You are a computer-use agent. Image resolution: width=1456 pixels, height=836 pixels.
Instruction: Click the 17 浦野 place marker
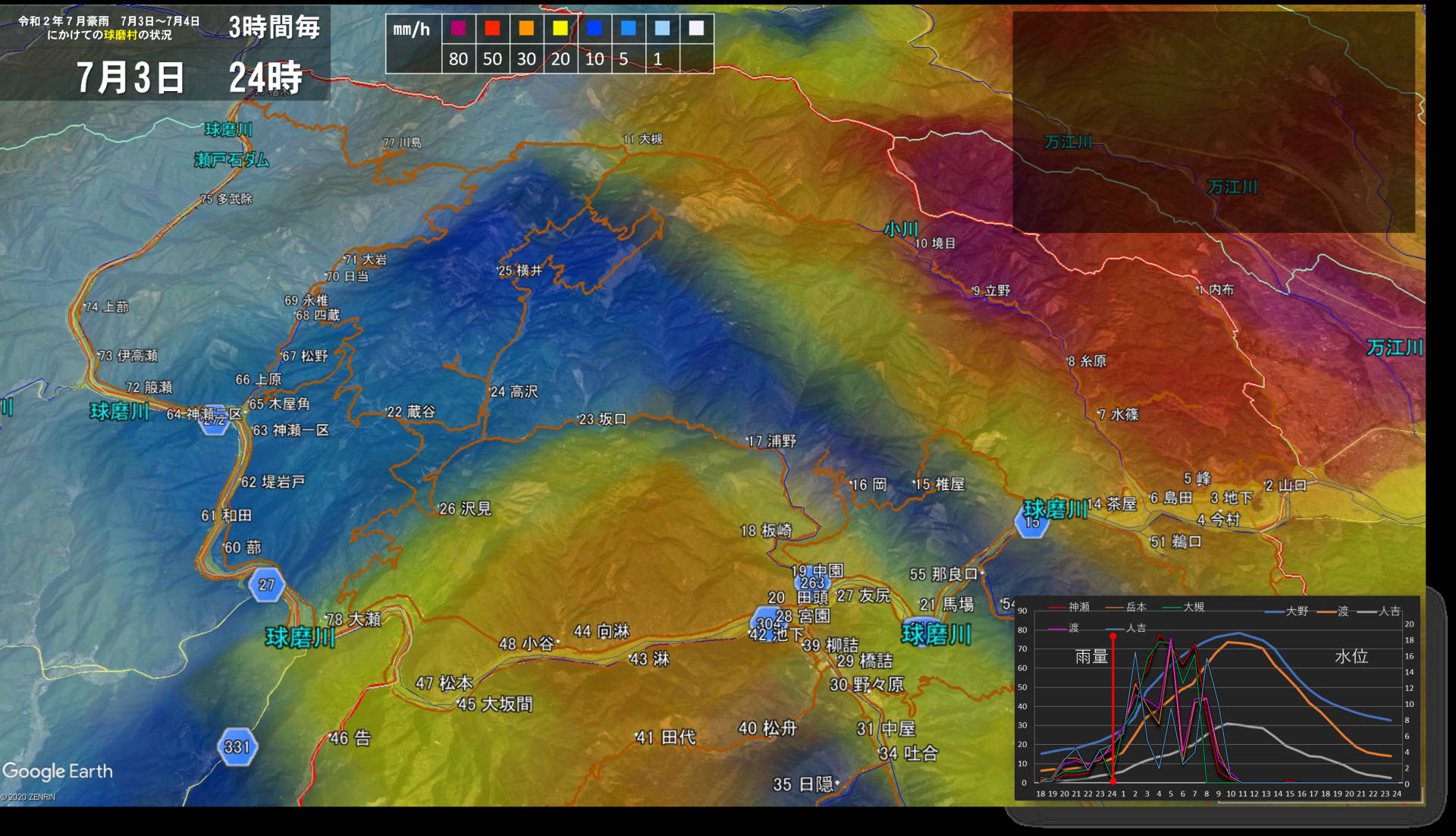click(x=771, y=441)
